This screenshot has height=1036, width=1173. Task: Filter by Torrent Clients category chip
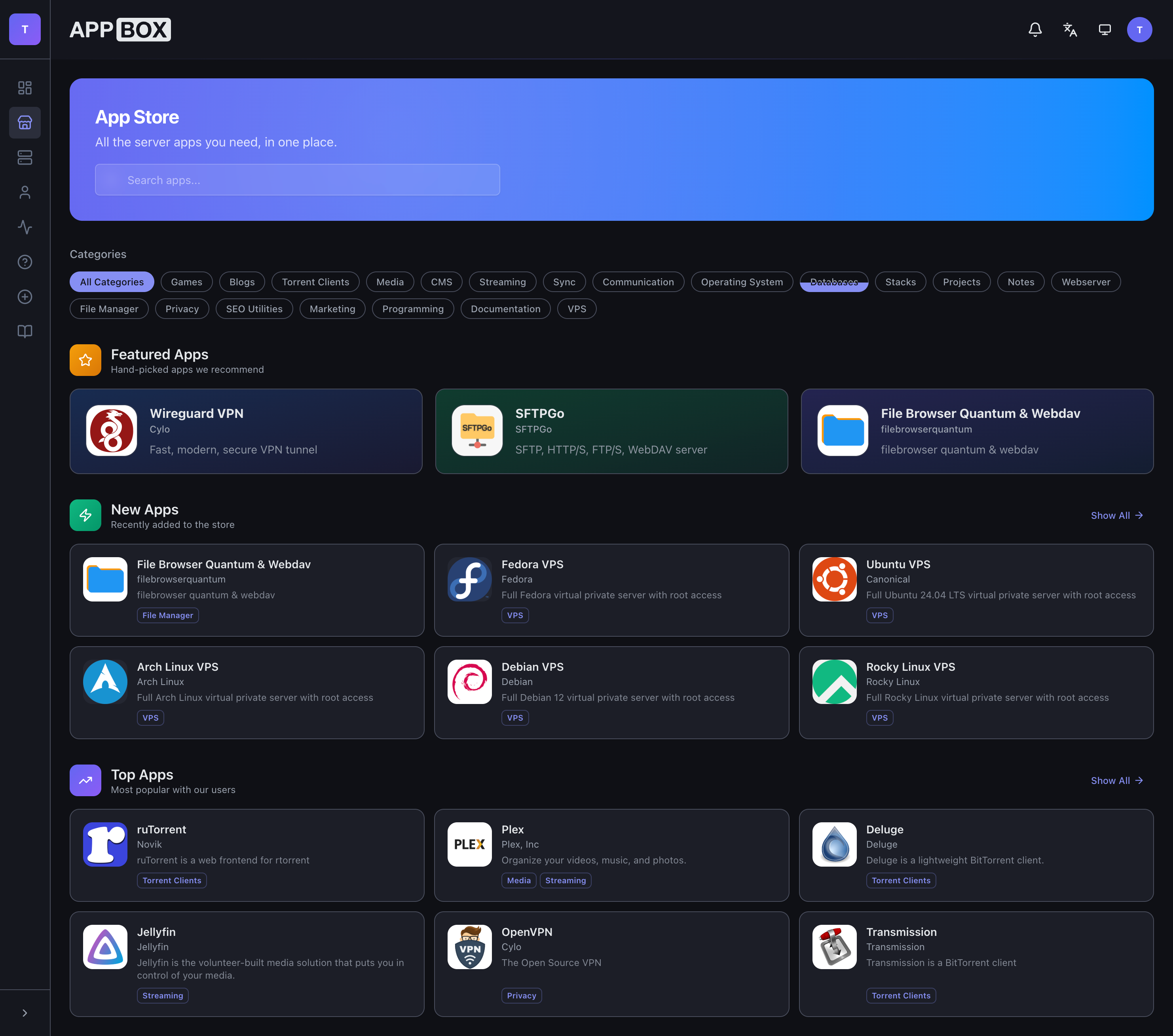pos(316,282)
